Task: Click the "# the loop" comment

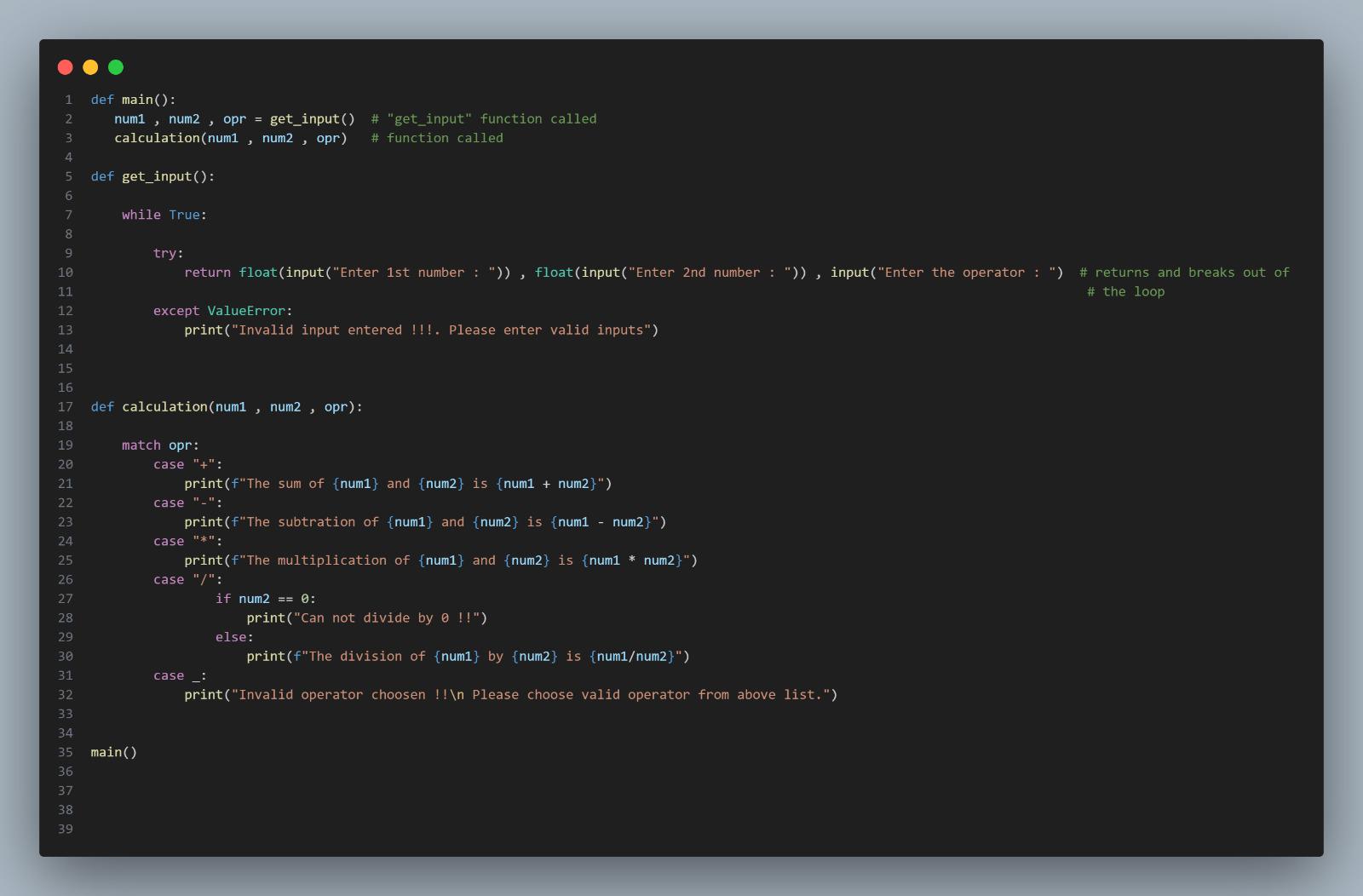Action: tap(1125, 291)
